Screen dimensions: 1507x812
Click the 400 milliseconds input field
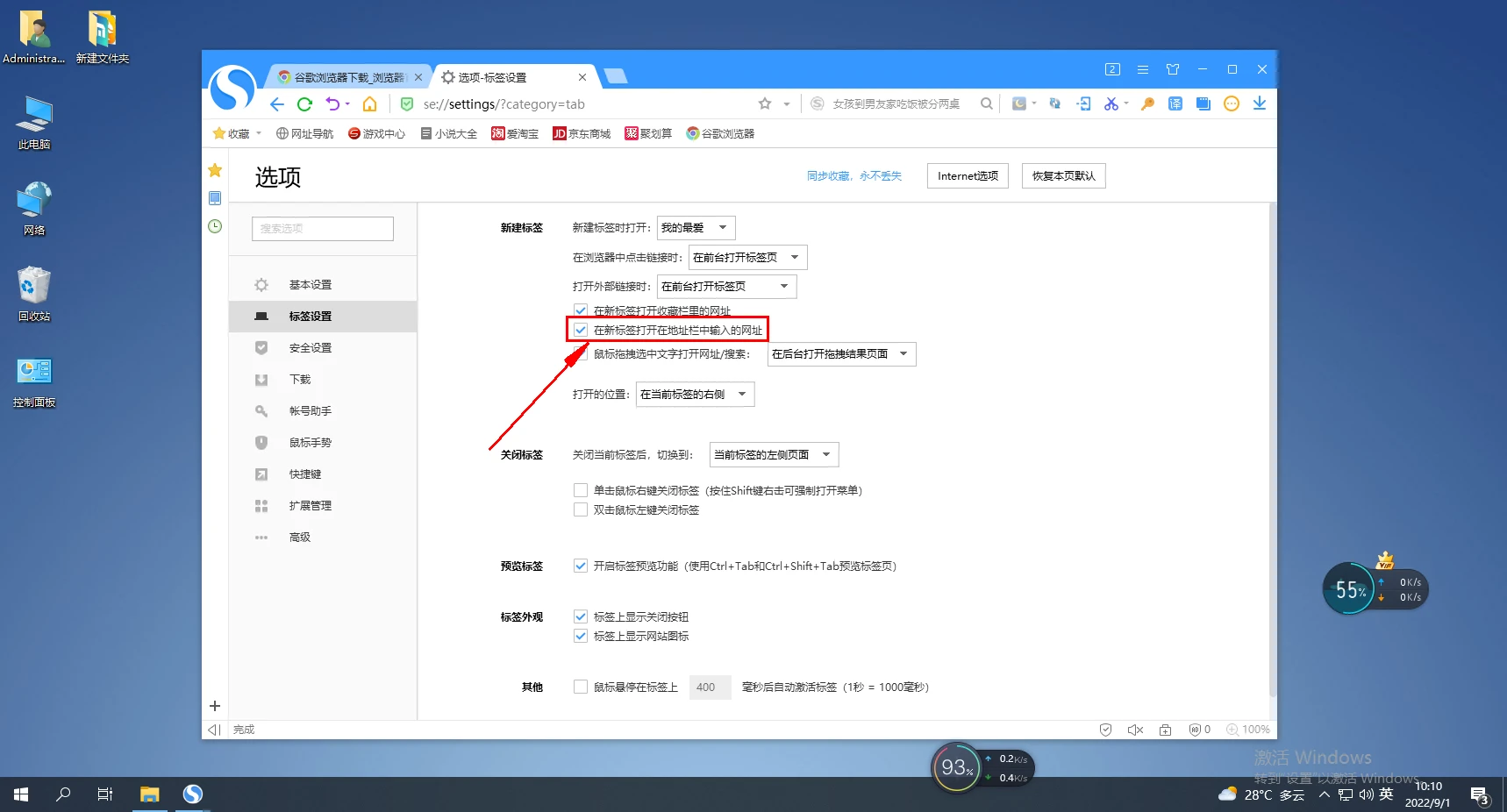[711, 687]
